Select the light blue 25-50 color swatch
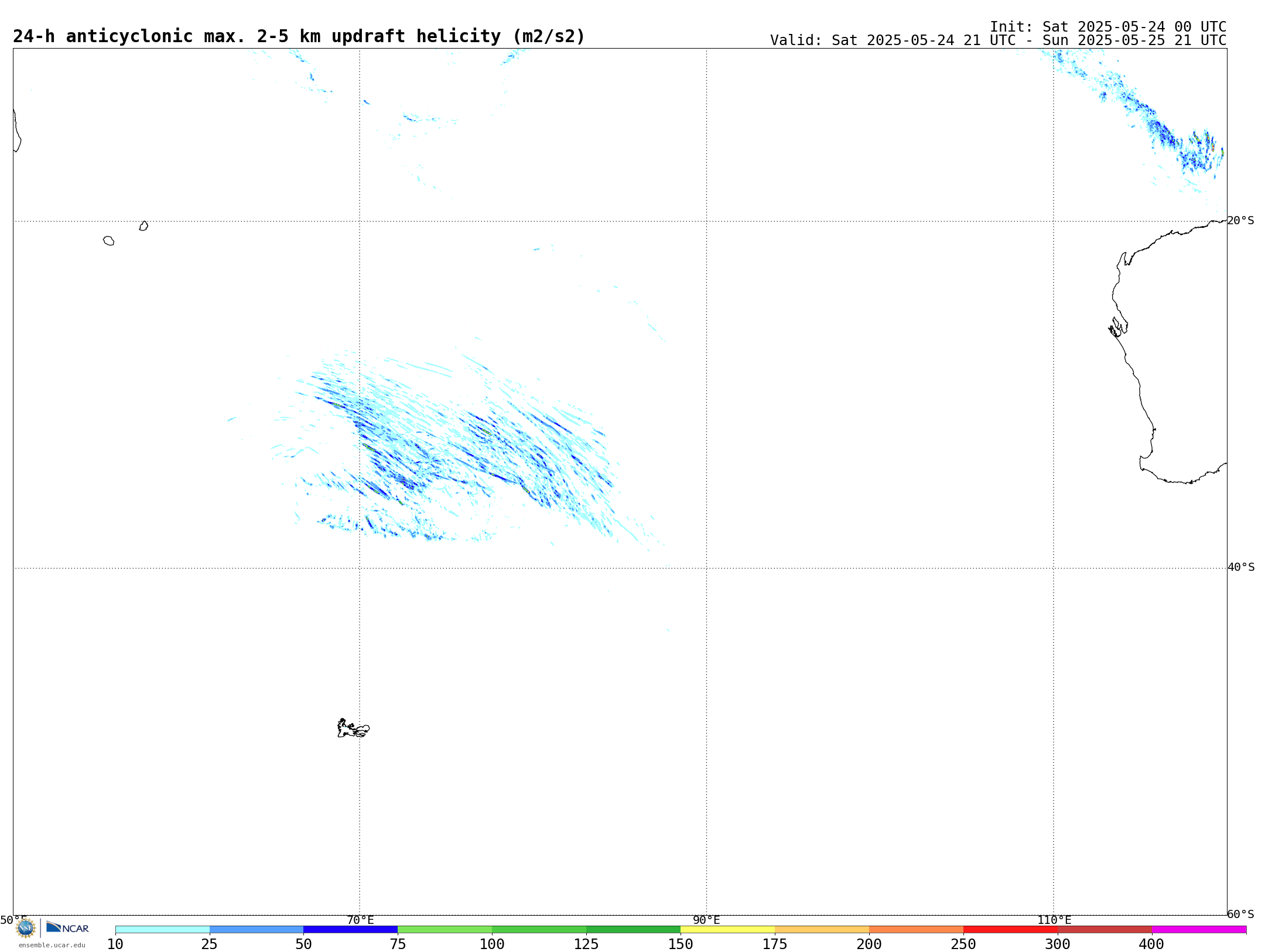 pyautogui.click(x=257, y=930)
